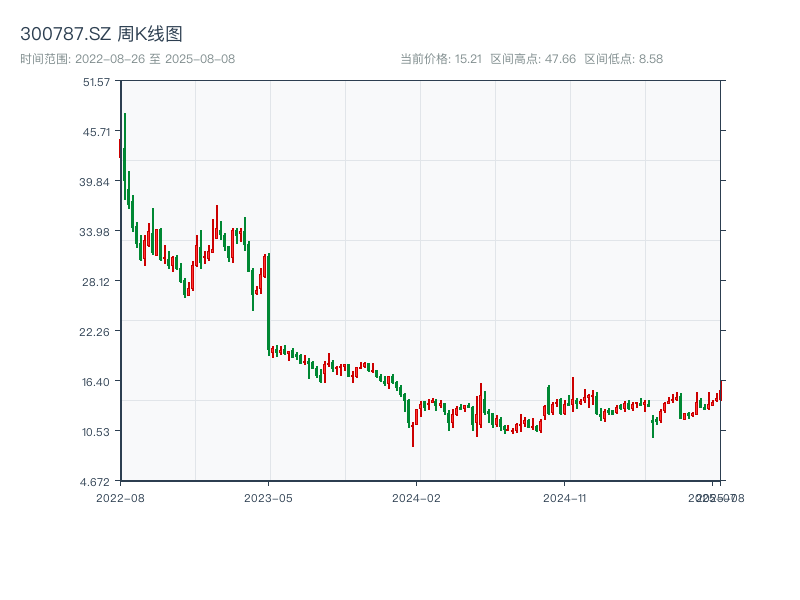The image size is (800, 600).
Task: Click the 2022-08 x-axis date label
Action: 120,497
